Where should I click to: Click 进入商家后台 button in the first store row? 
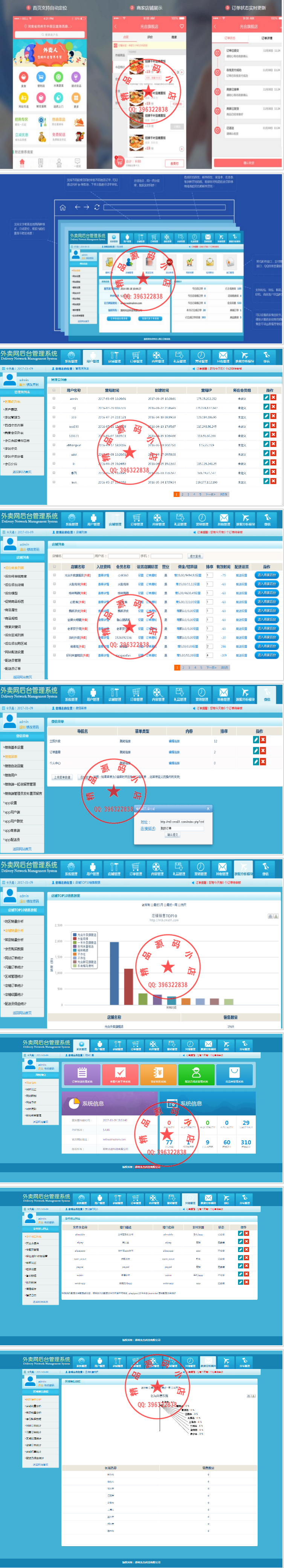pos(266,575)
